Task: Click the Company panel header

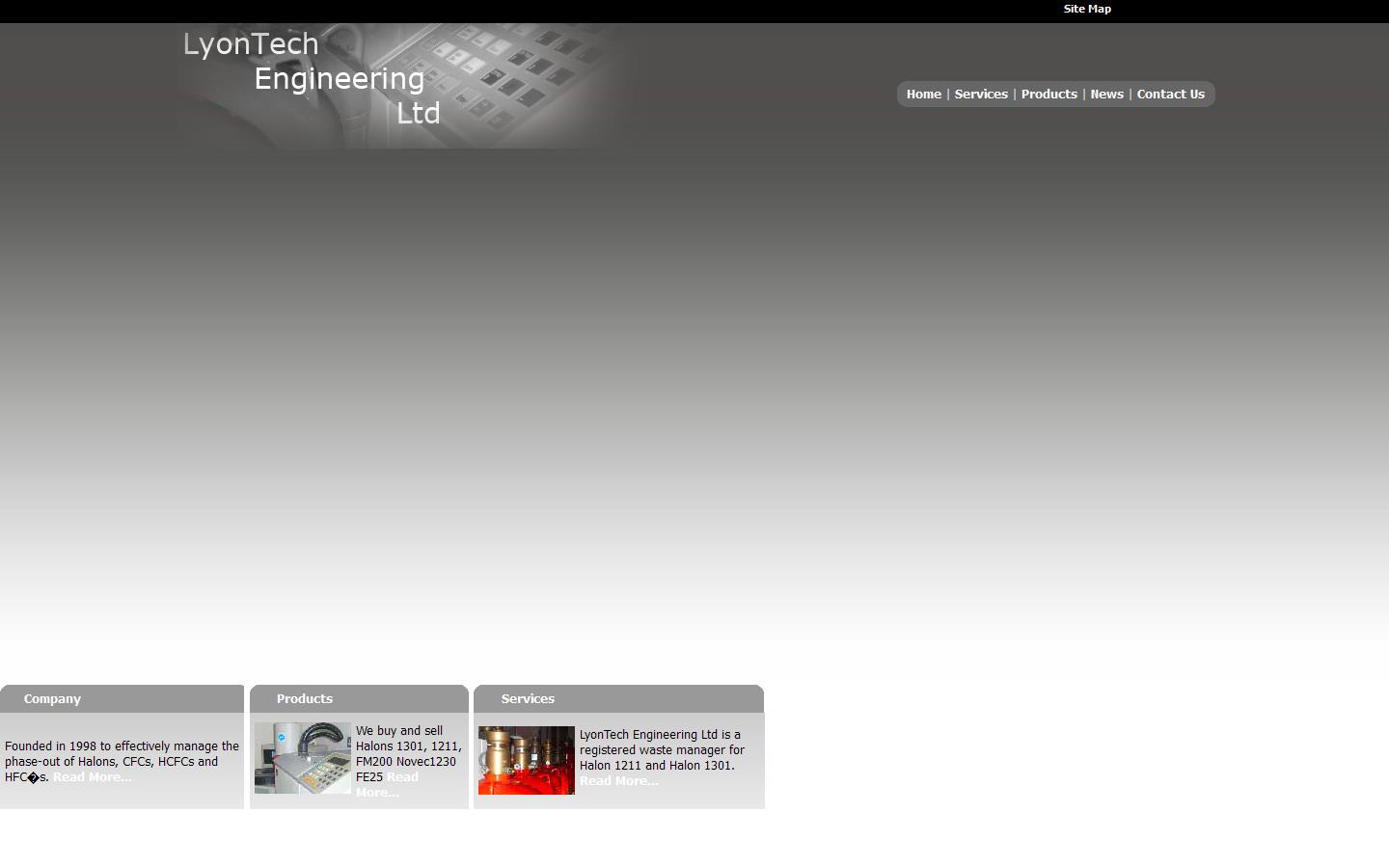Action: 52,699
